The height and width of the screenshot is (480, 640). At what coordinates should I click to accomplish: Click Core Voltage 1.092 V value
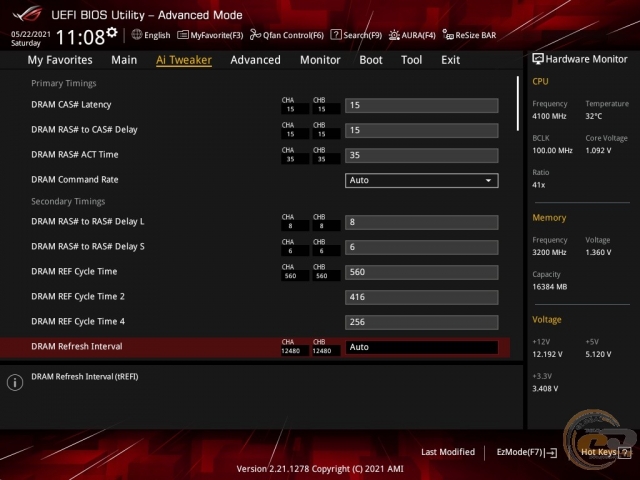pyautogui.click(x=598, y=151)
